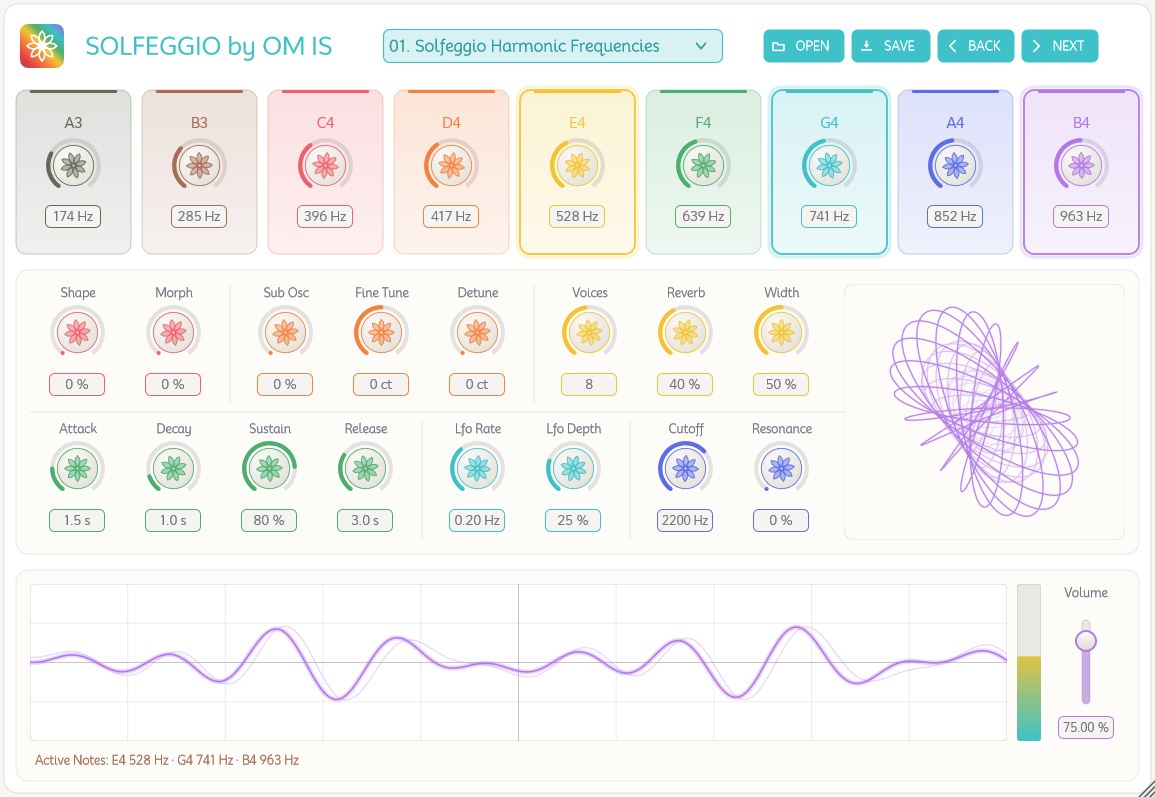This screenshot has height=797, width=1155.
Task: Enable the D4 note card
Action: [x=452, y=172]
